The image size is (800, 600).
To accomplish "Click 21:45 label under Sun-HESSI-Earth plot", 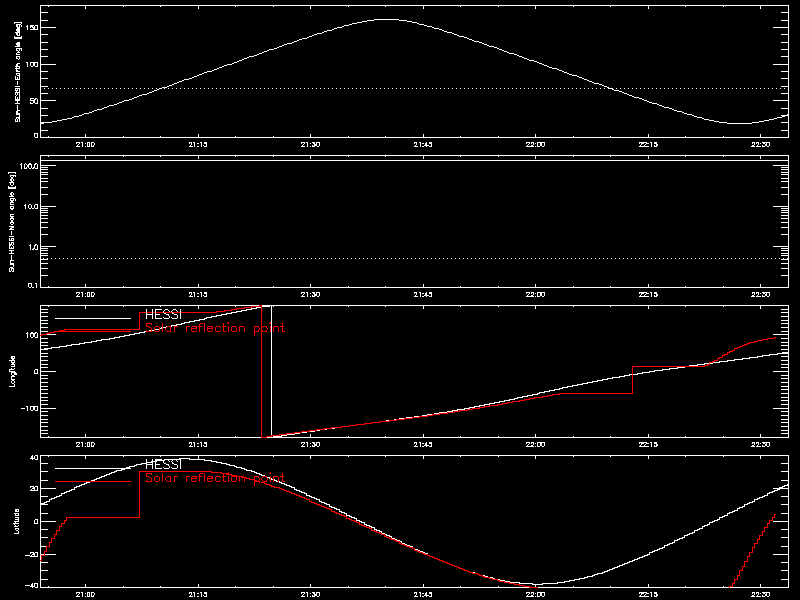I will coord(423,144).
